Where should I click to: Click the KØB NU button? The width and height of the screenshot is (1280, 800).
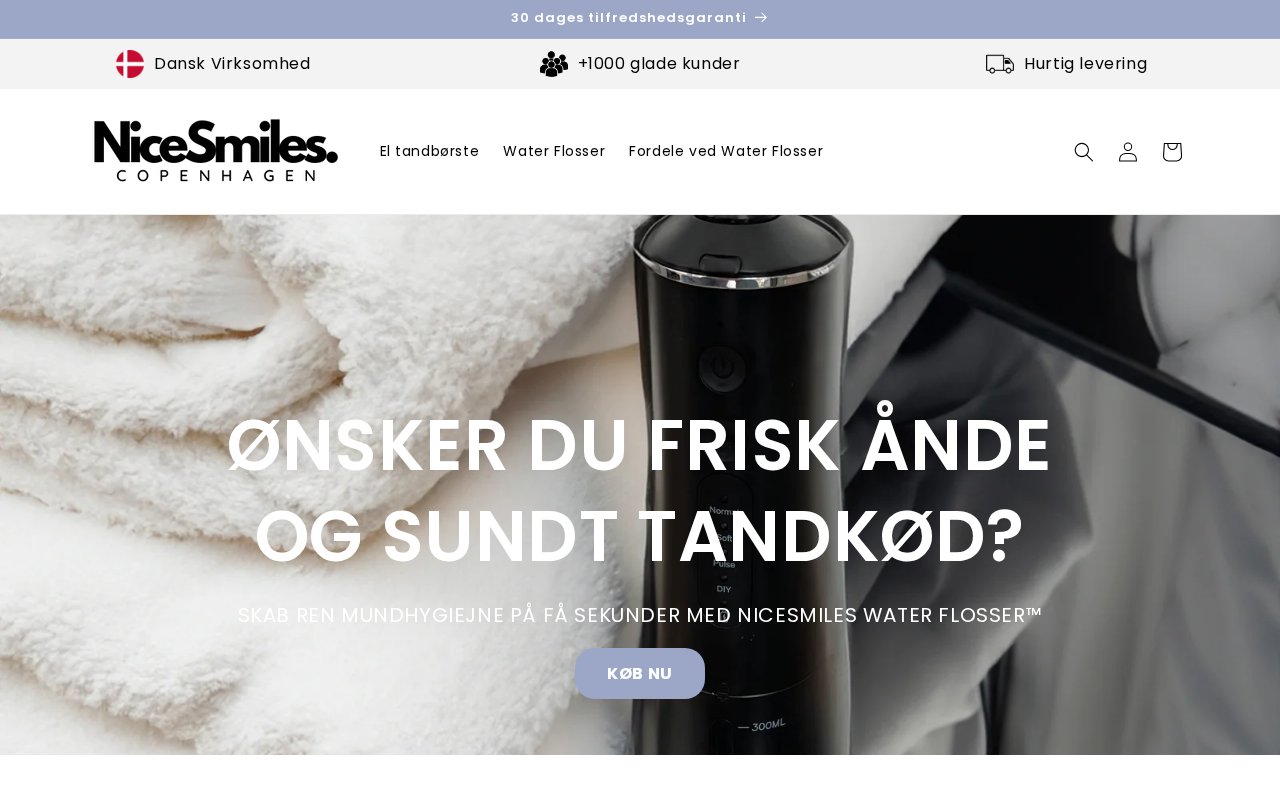640,674
